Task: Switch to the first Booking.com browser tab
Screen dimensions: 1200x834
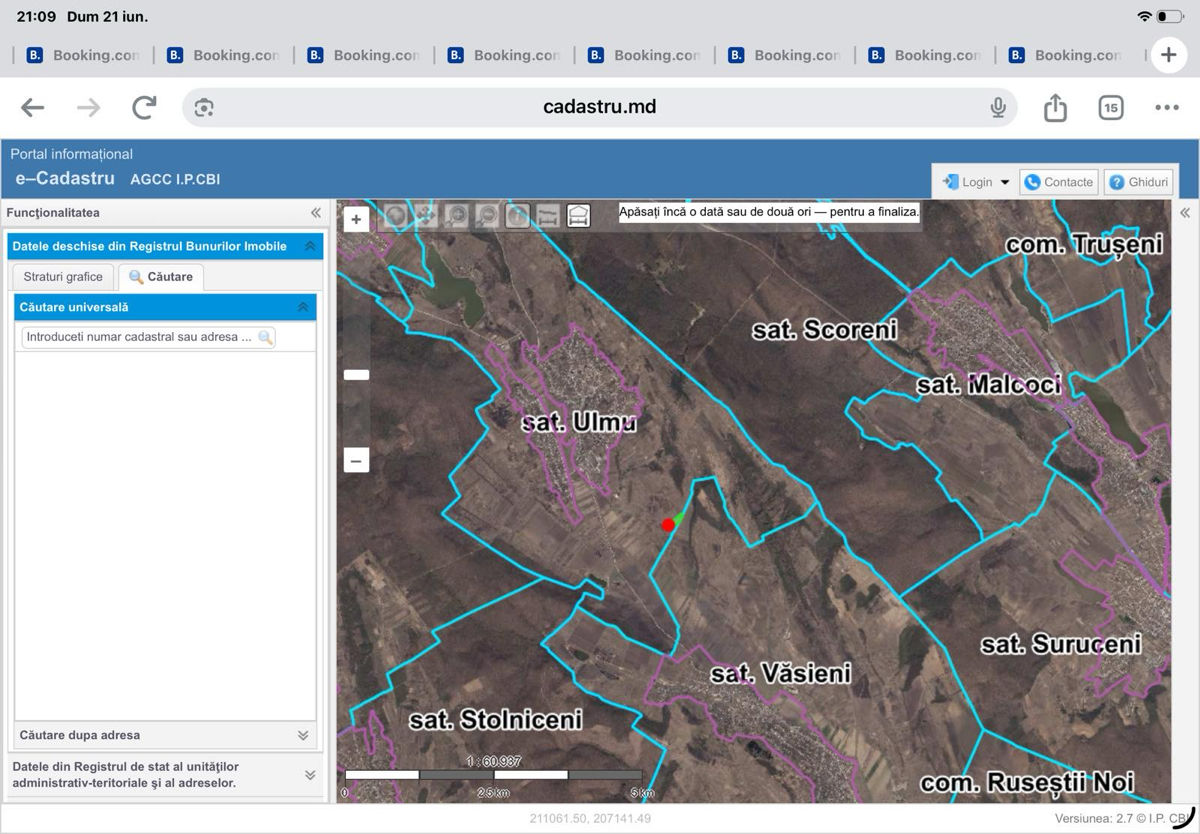Action: (x=82, y=55)
